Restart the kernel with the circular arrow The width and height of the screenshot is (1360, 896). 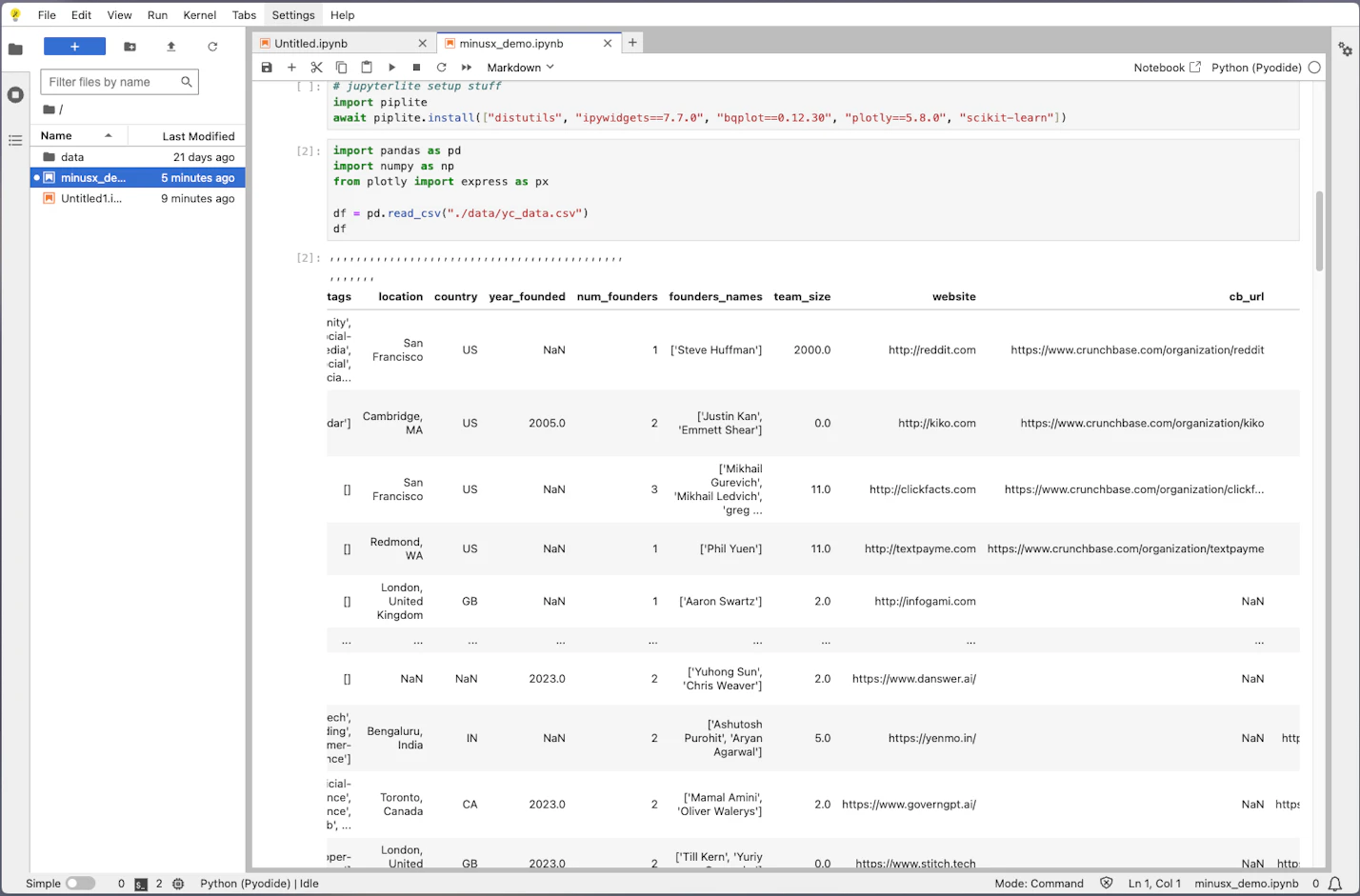[x=441, y=68]
